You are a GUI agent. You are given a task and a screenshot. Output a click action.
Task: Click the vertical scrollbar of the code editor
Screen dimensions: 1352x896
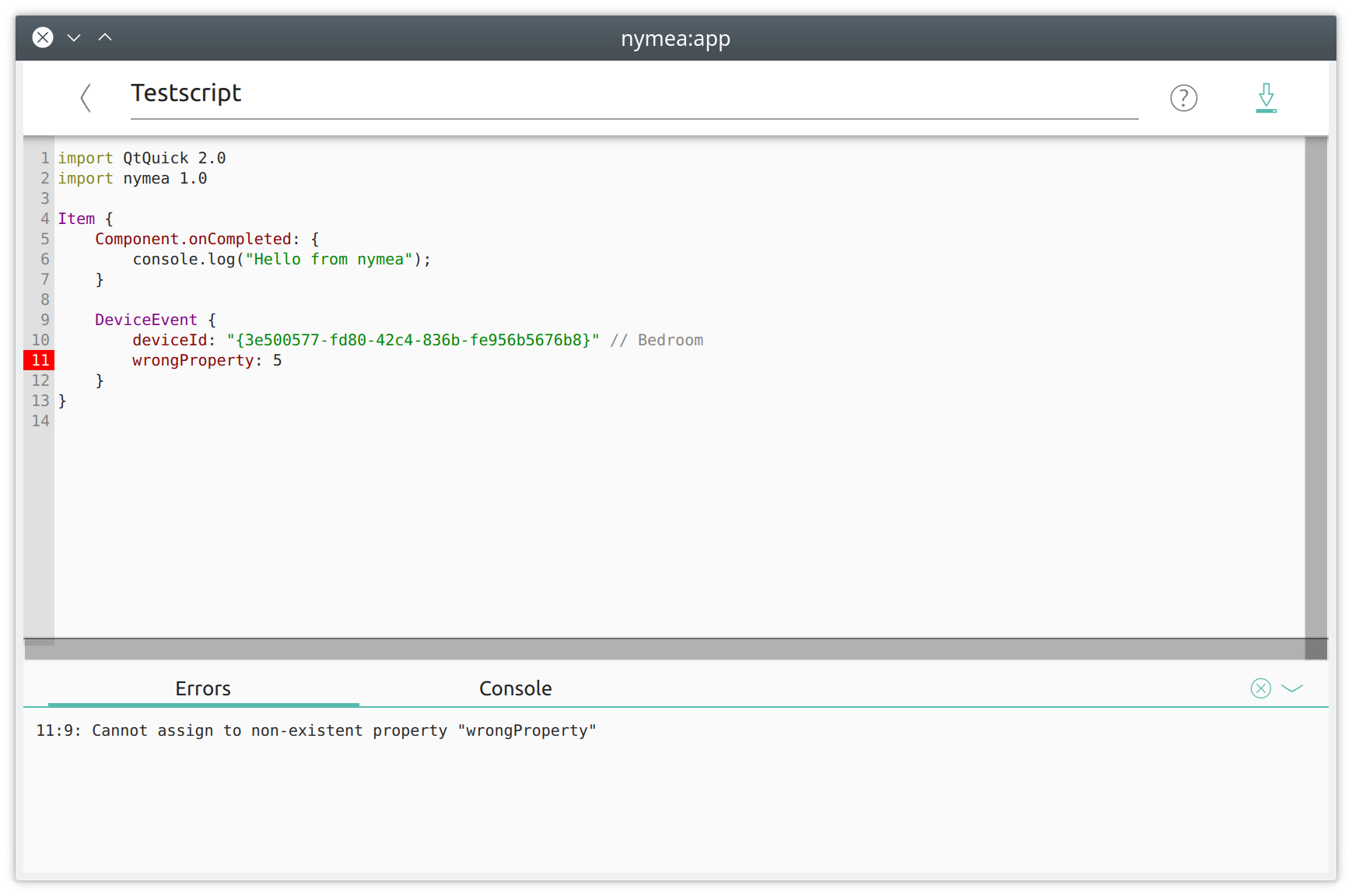[1316, 387]
